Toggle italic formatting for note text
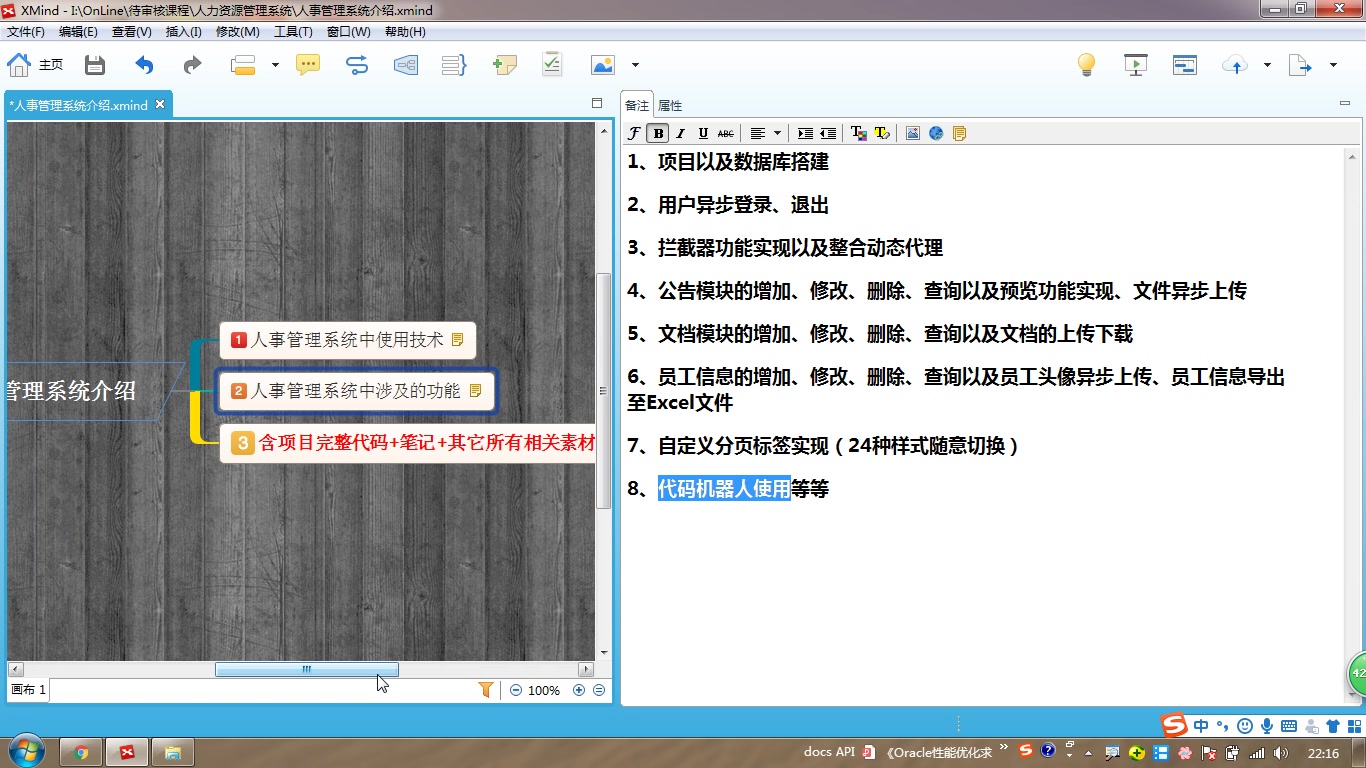This screenshot has height=768, width=1366. [680, 132]
